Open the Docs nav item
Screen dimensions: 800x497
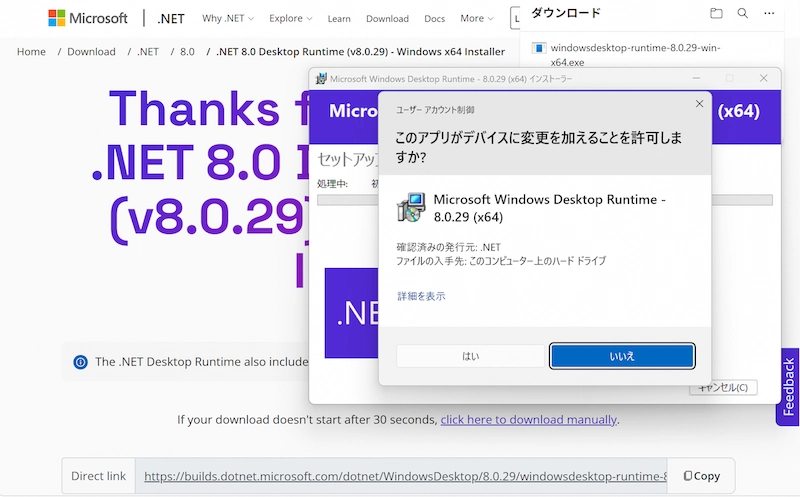point(434,19)
